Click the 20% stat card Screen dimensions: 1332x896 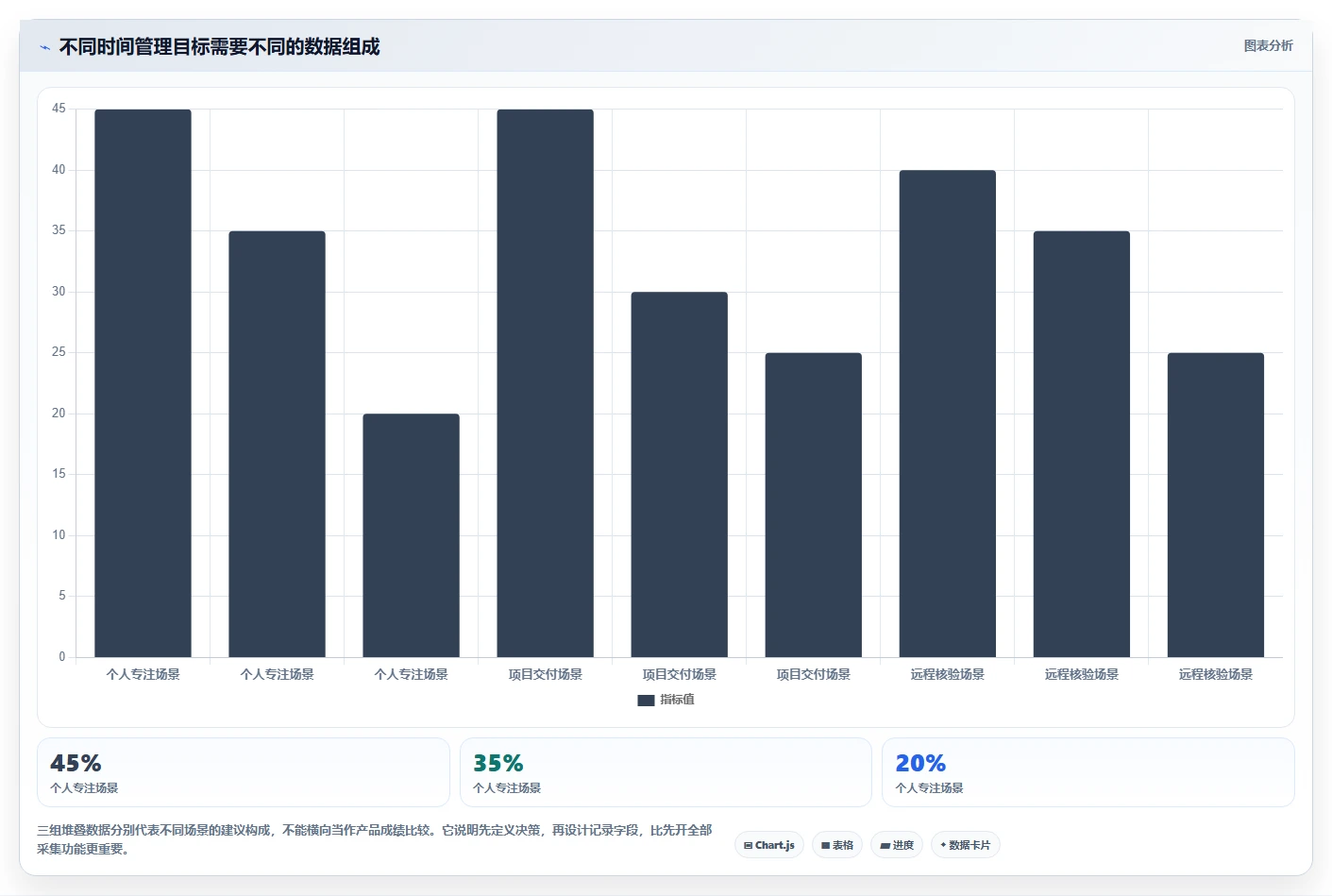(1088, 772)
